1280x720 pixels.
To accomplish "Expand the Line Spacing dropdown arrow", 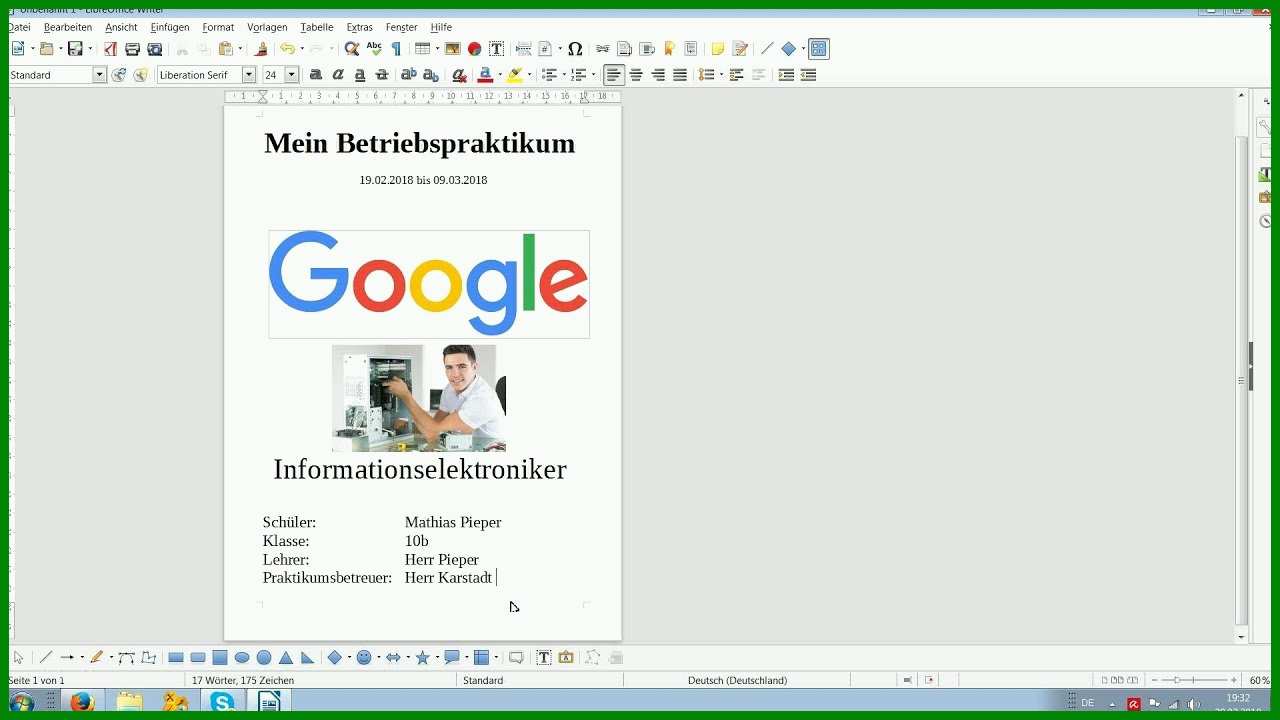I will [721, 75].
